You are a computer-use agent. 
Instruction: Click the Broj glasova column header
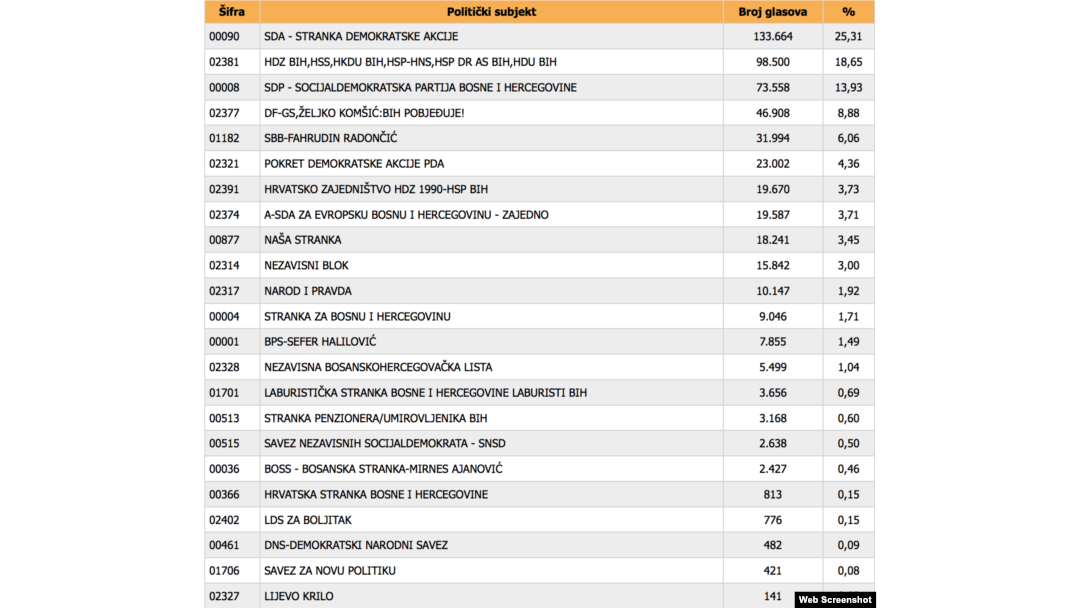773,12
